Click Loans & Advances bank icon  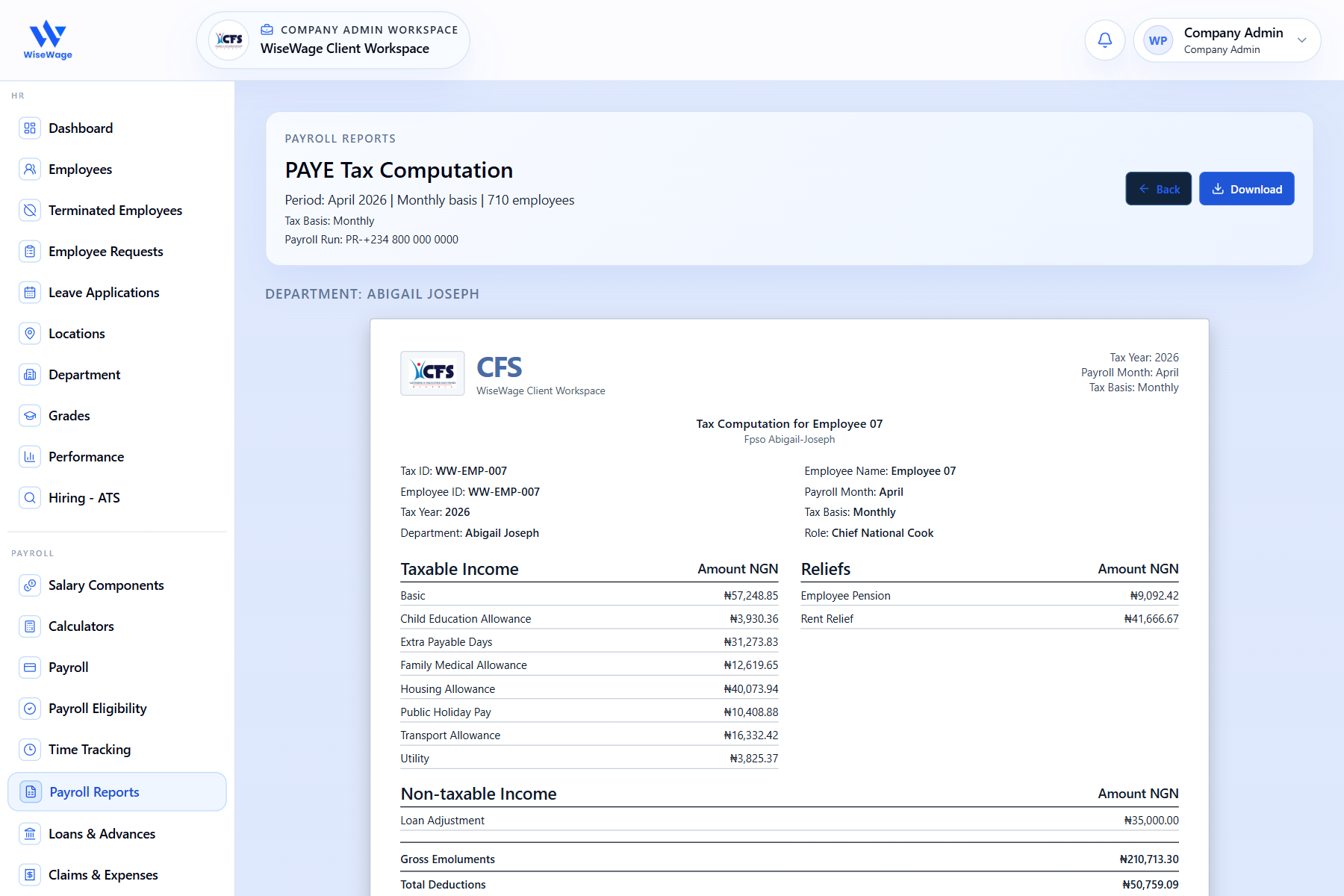(x=30, y=834)
